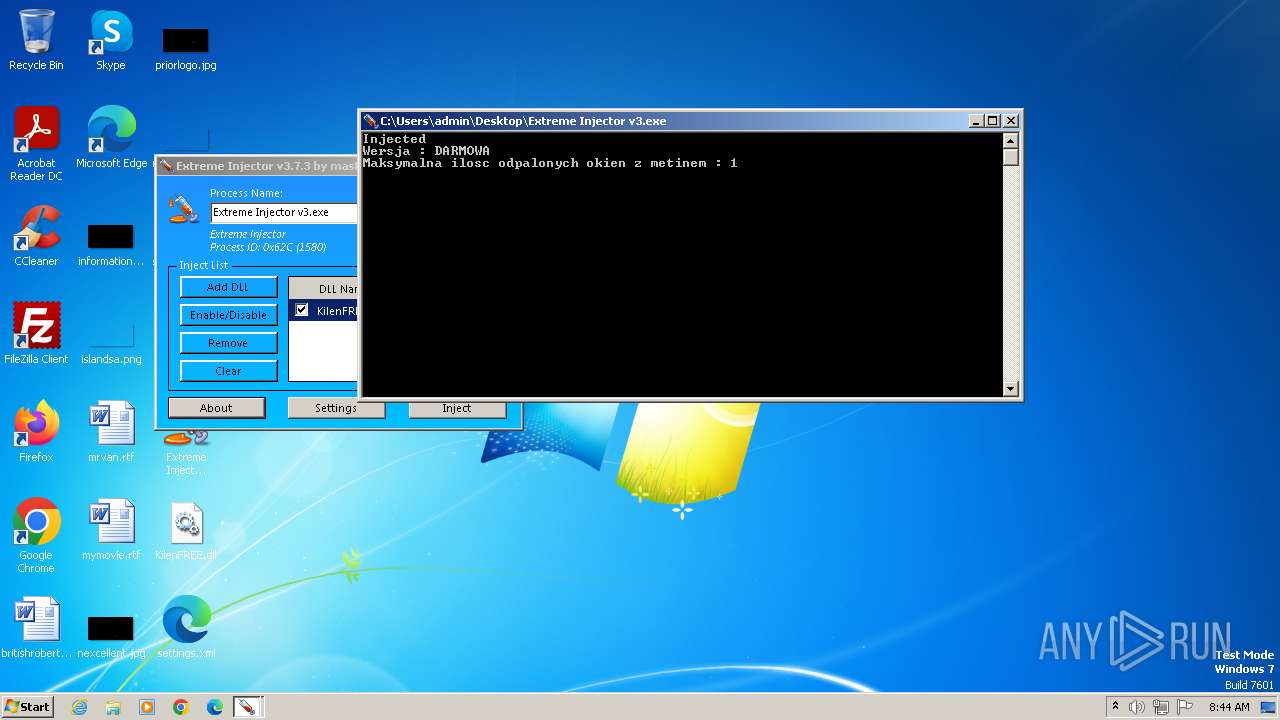Screen dimensions: 1280x720
Task: Click console scrollbar down arrow
Action: (x=1010, y=389)
